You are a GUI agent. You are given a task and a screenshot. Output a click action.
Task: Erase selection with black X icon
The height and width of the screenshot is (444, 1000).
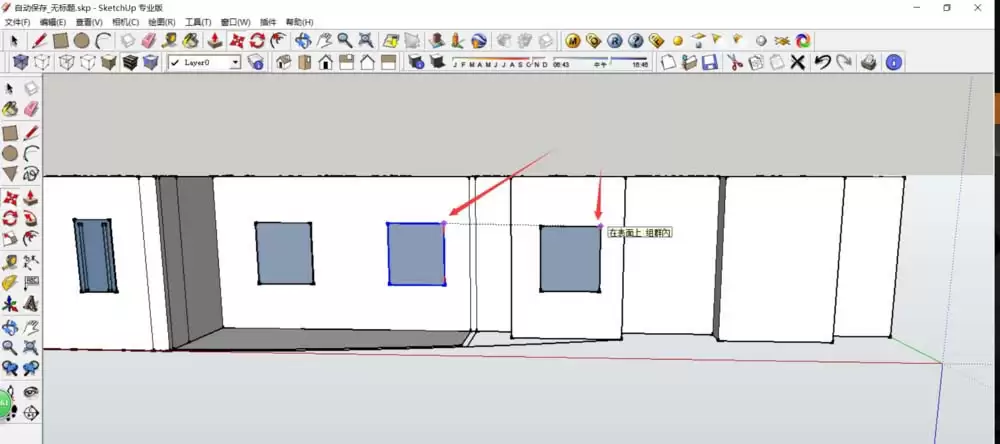point(797,62)
